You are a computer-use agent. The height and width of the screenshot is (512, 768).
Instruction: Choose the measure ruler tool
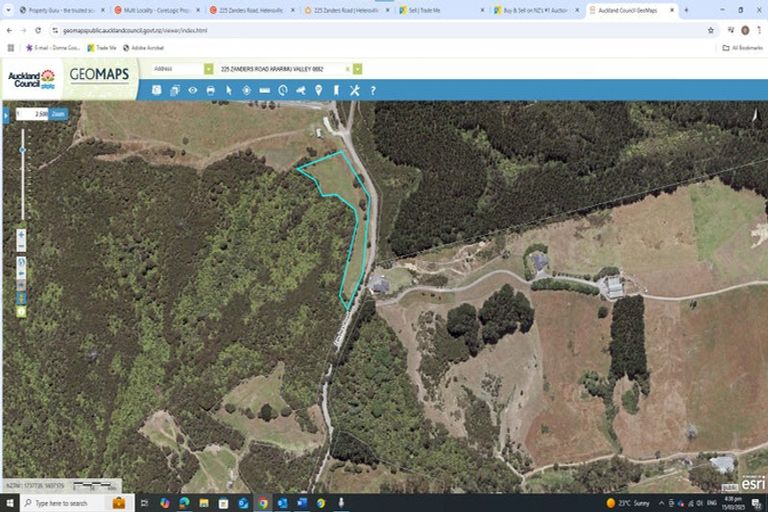[x=264, y=90]
